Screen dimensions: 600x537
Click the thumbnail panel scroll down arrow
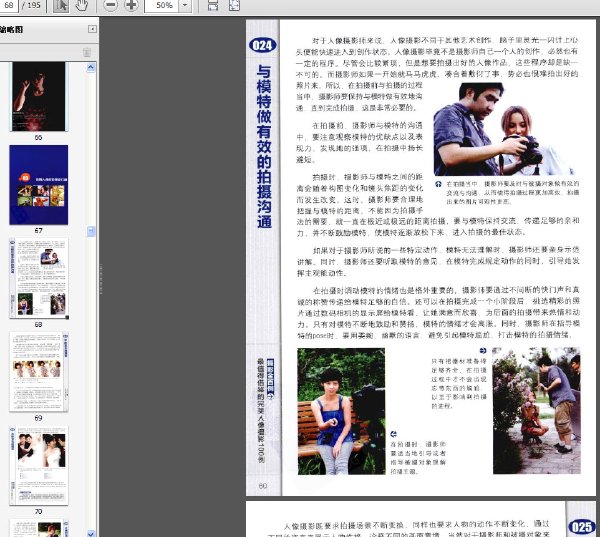(91, 533)
